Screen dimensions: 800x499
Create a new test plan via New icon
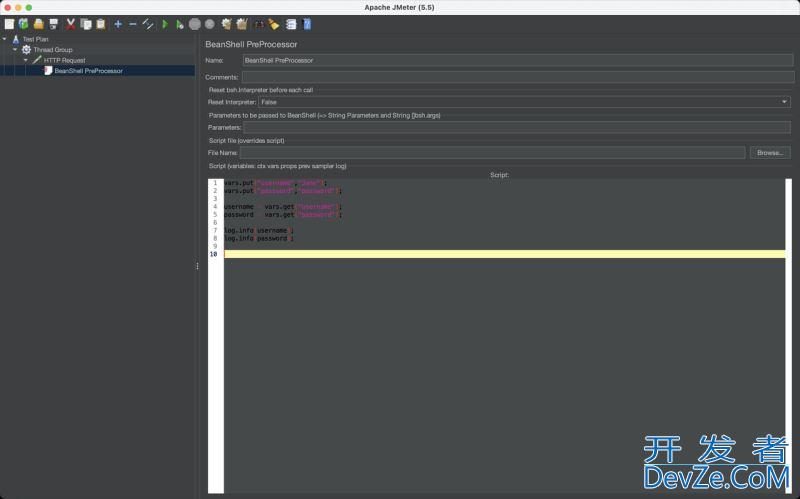click(x=9, y=24)
